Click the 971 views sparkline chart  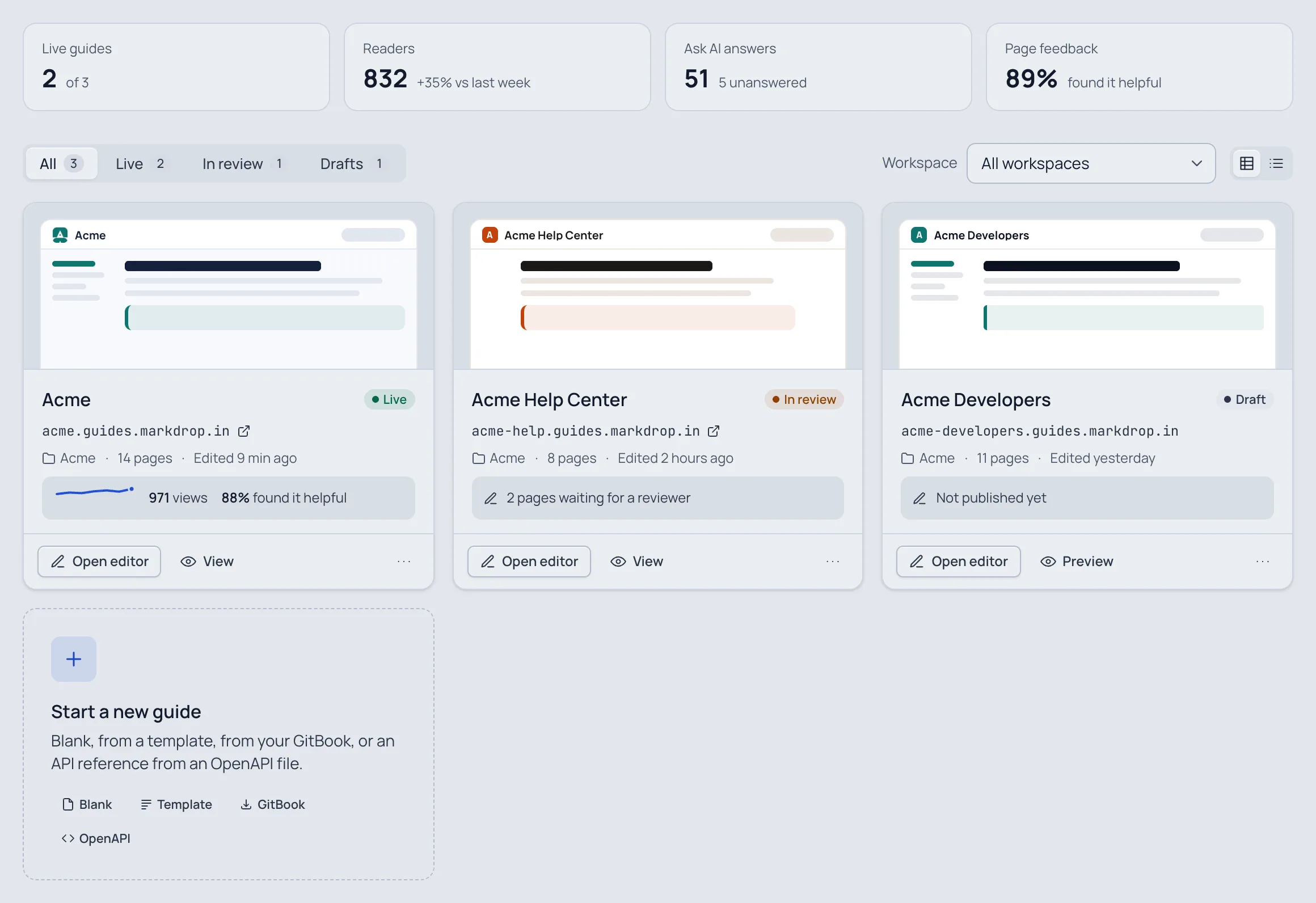tap(95, 491)
